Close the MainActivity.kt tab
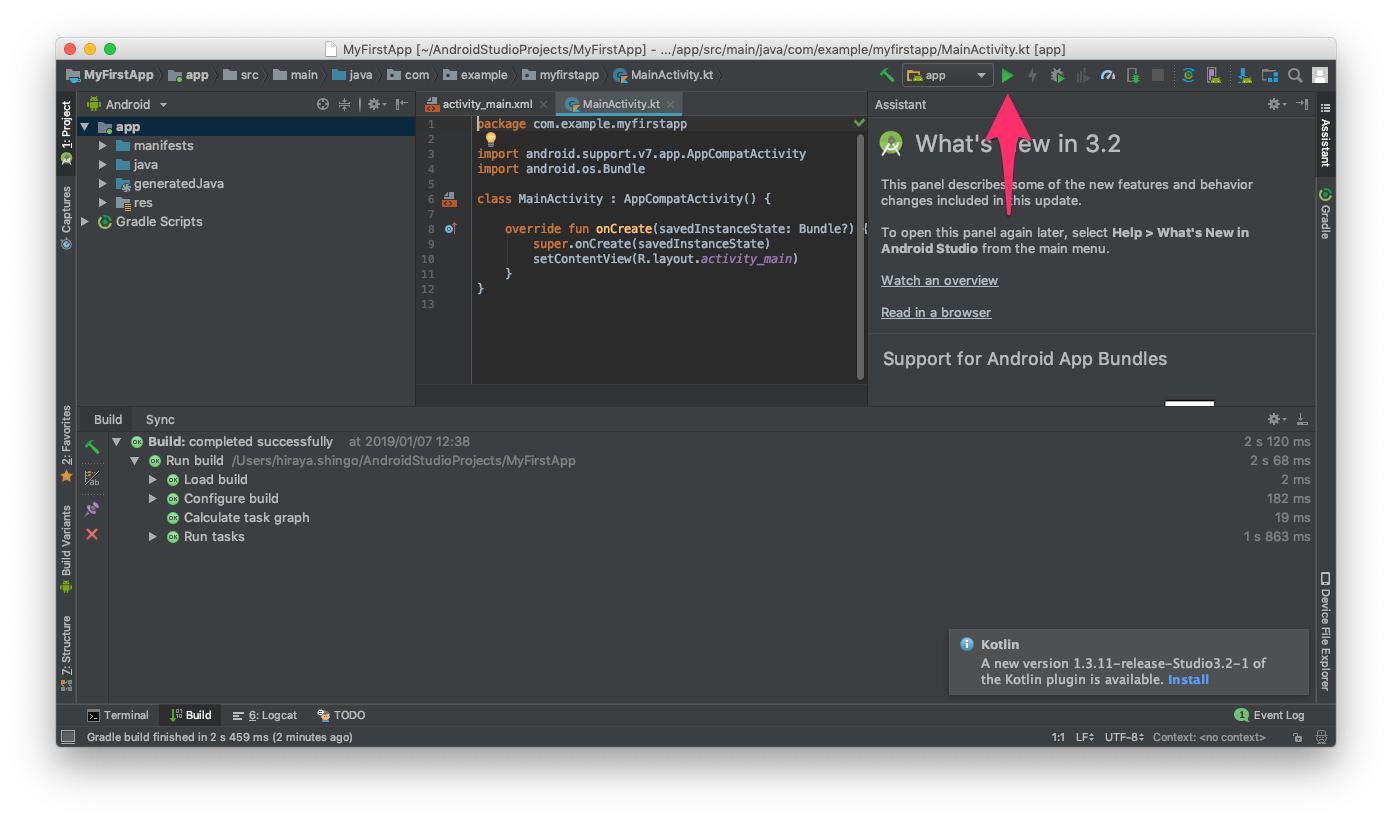1392x821 pixels. point(671,104)
